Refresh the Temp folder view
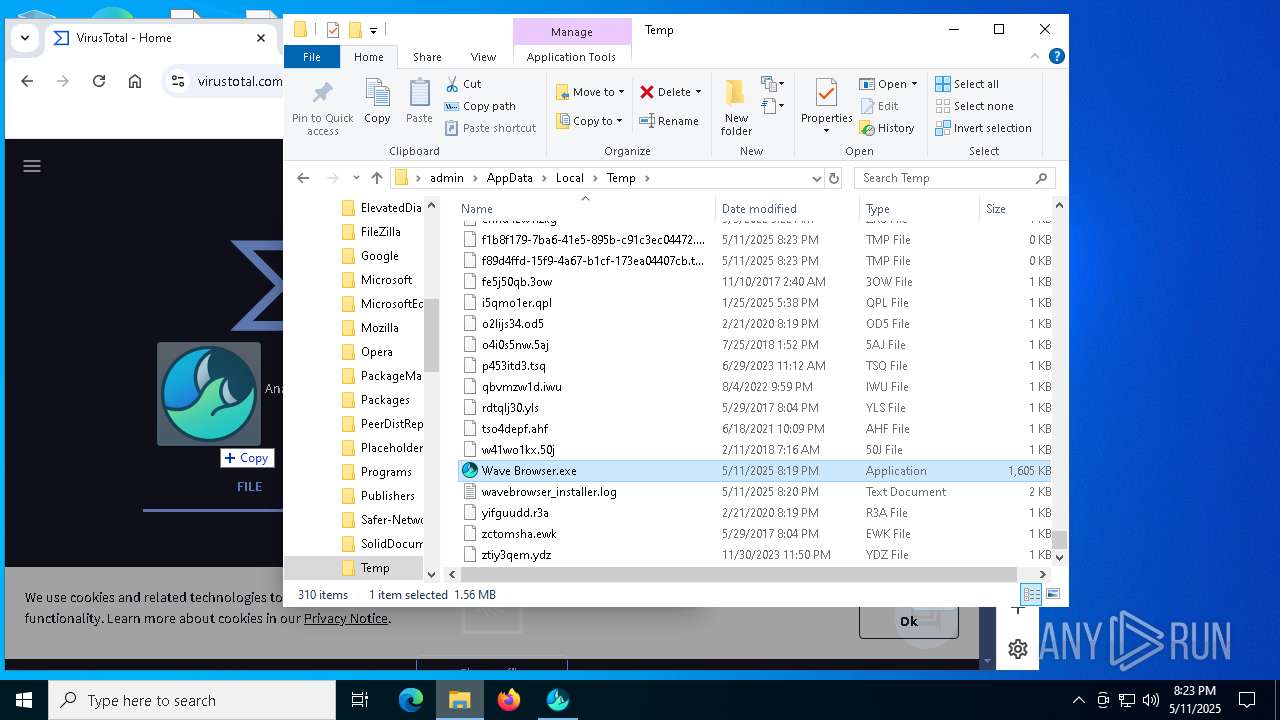The image size is (1280, 720). 833,178
